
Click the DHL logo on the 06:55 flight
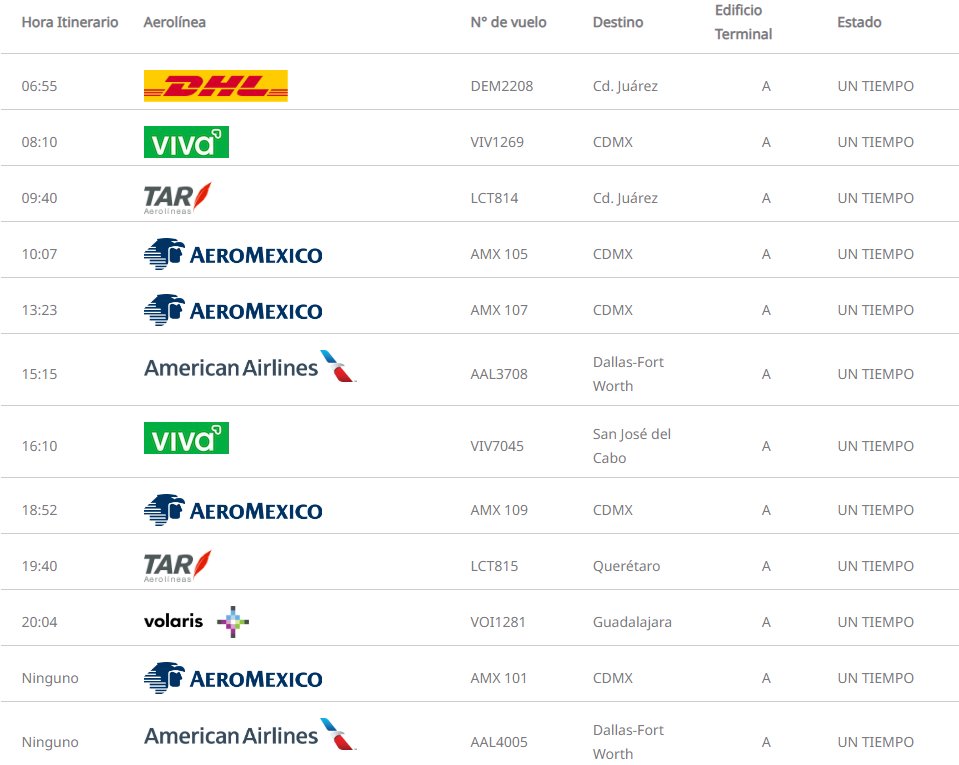(215, 86)
